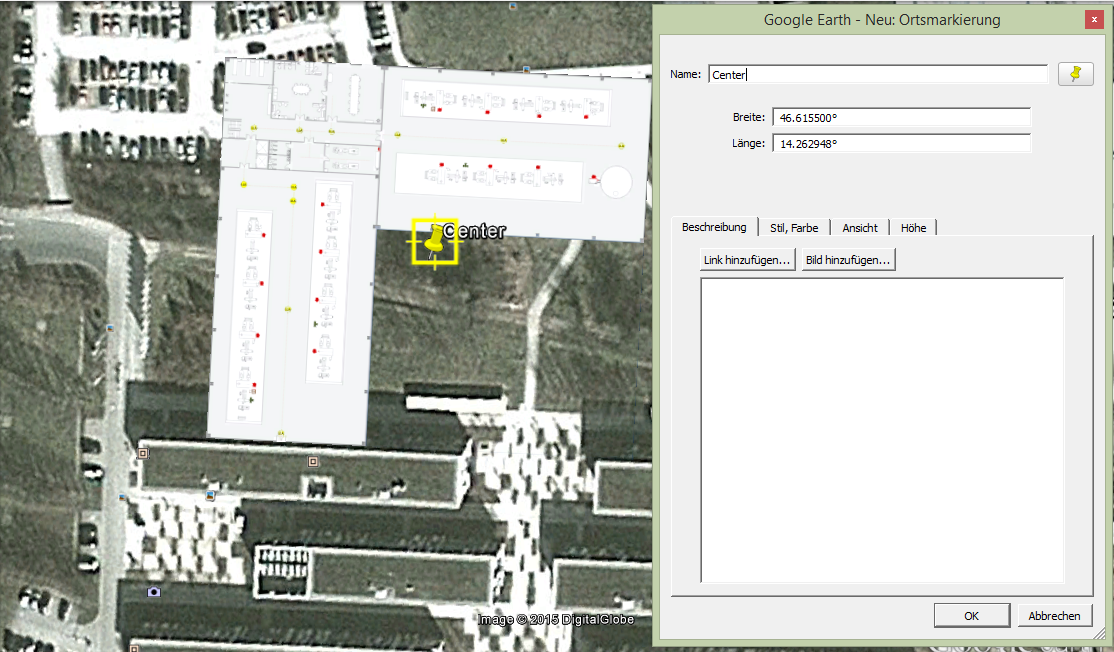1114x652 pixels.
Task: Click the small photo icon on the floor plan's top edge
Action: point(526,70)
